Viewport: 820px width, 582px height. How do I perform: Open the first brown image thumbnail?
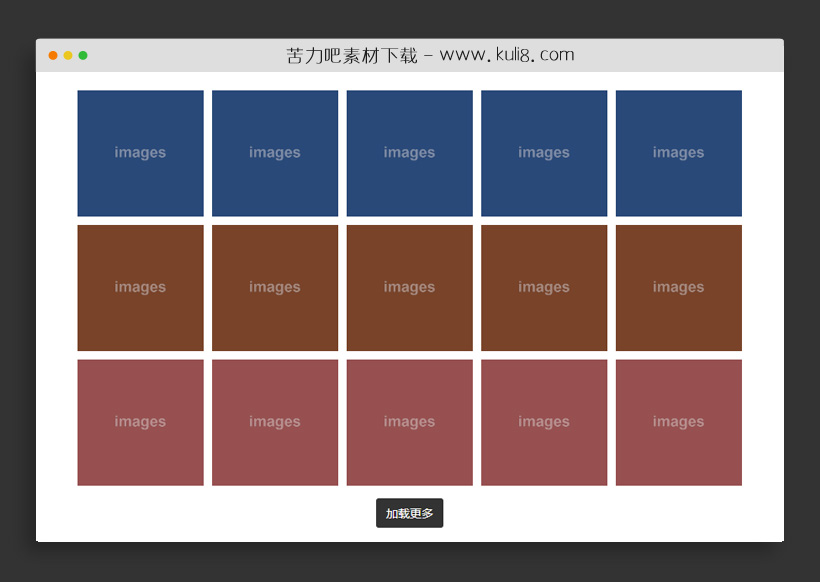140,288
